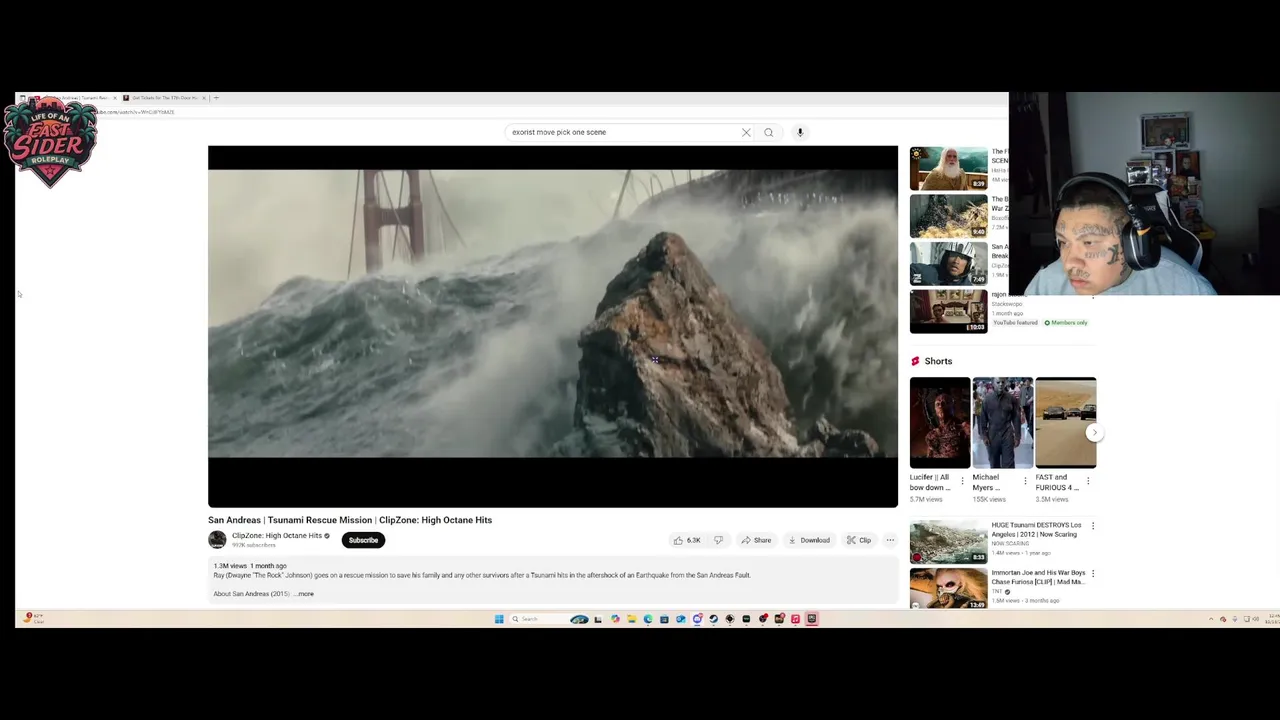Open Immortan Joe and His War Boys thumbnail
Viewport: 1280px width, 720px height.
coord(948,588)
